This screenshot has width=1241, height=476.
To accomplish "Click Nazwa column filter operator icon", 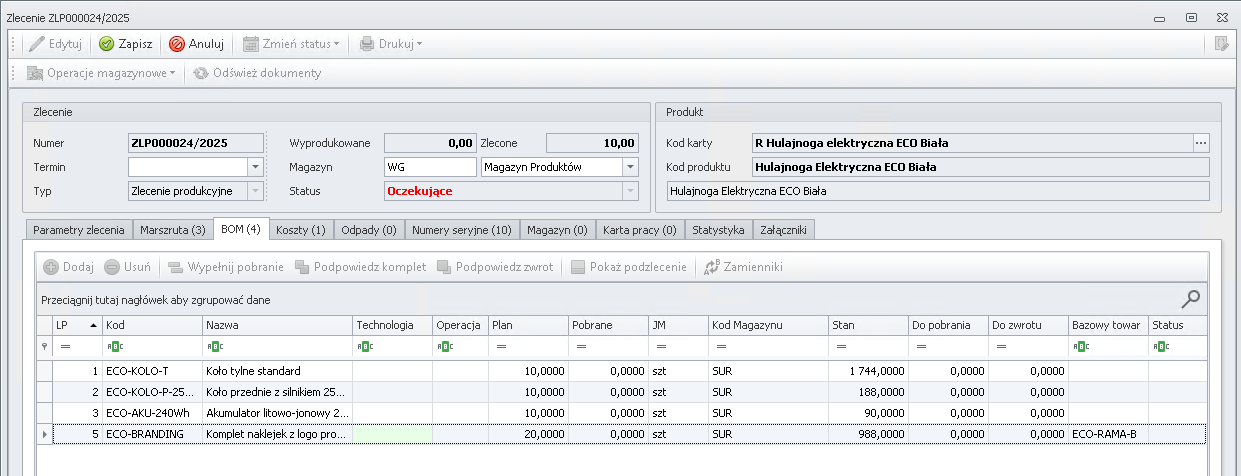I will pyautogui.click(x=213, y=347).
